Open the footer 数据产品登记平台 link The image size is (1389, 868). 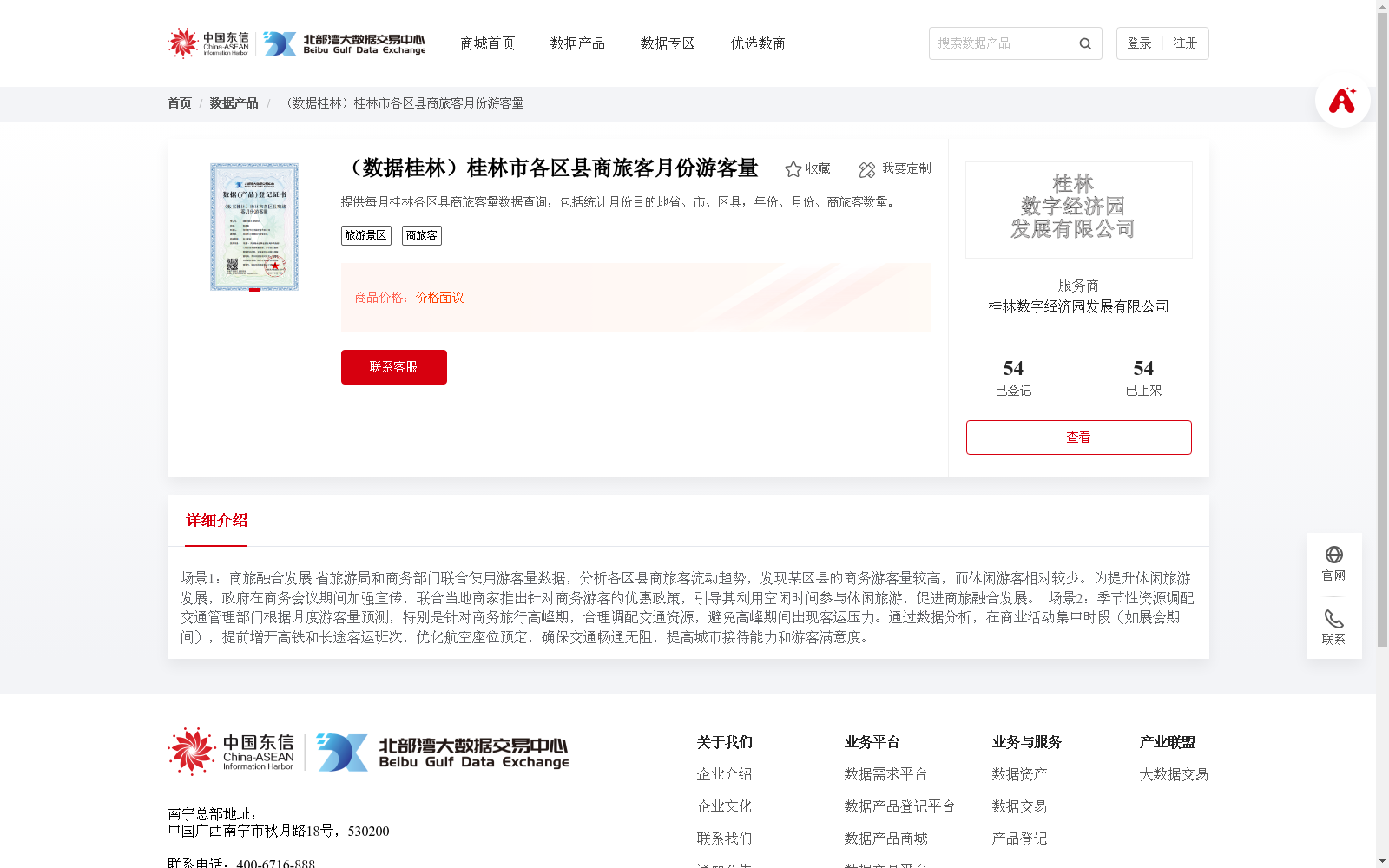click(x=899, y=806)
